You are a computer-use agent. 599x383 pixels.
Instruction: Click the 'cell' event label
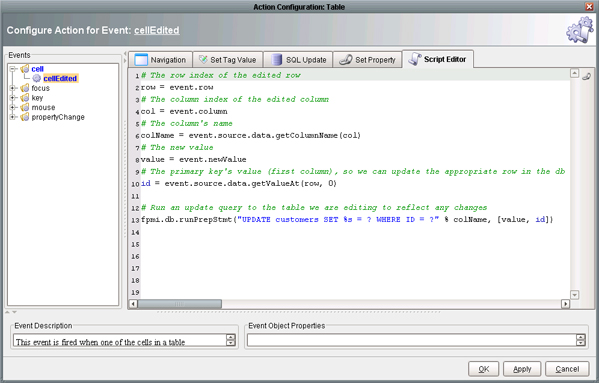pyautogui.click(x=37, y=69)
